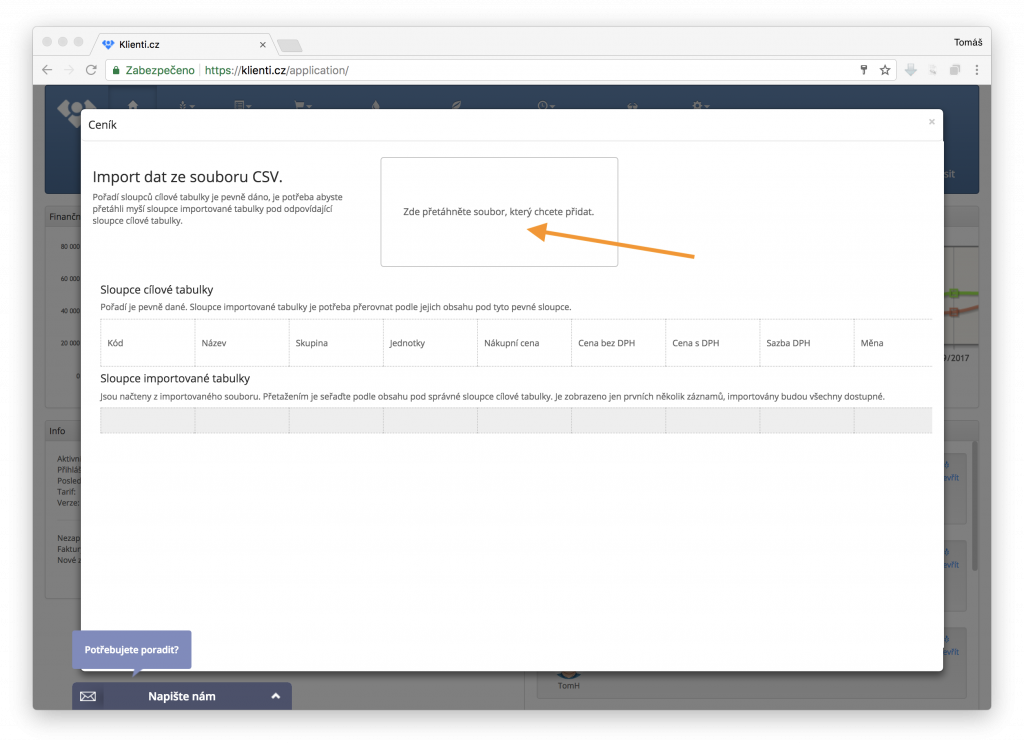Close the Ceník import dialog

point(931,122)
